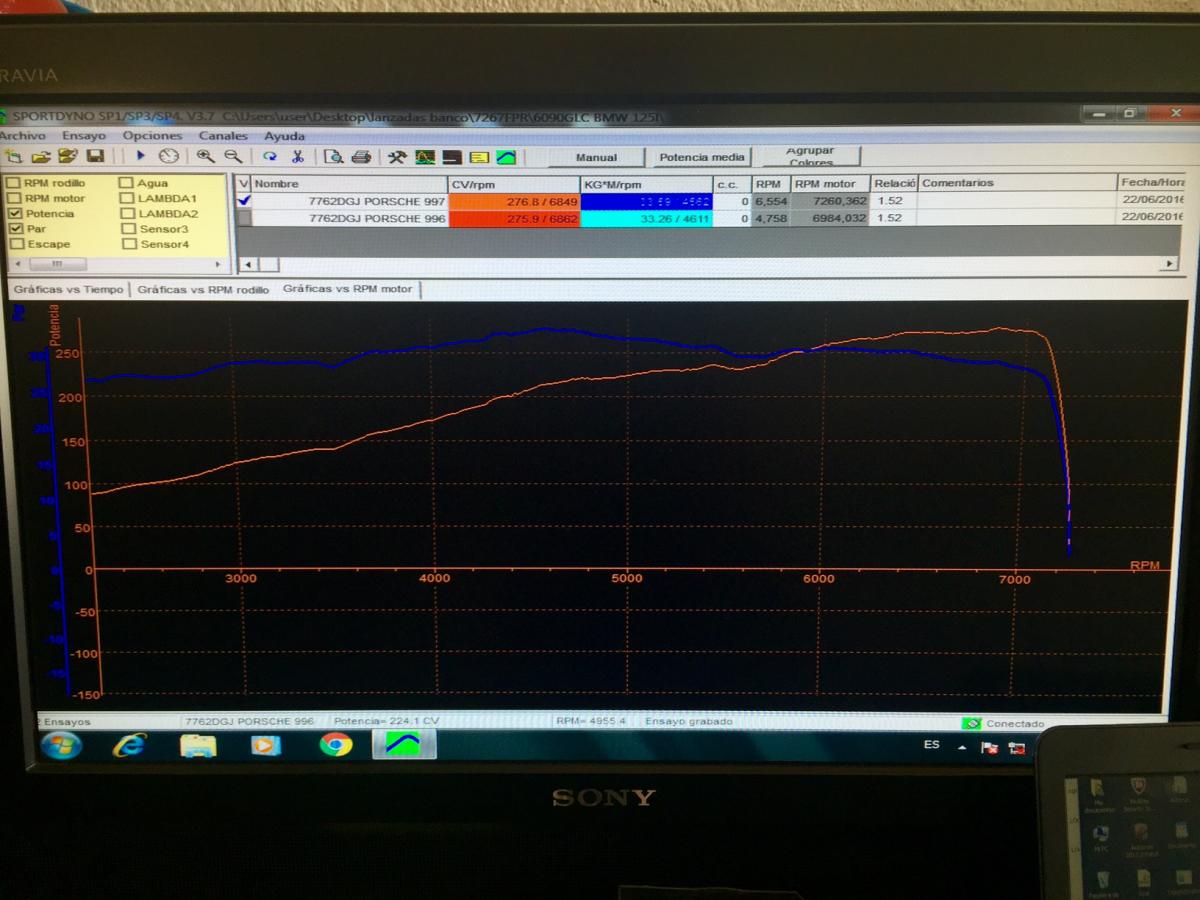Click the Comentarios column header
Screen dimensions: 1200x900
1017,183
